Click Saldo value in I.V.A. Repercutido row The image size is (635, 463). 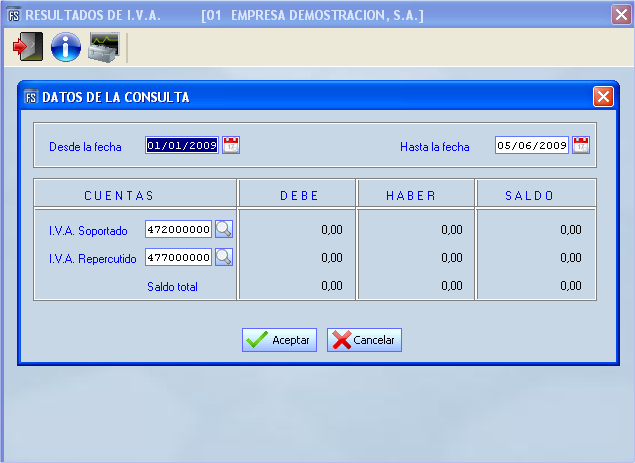pyautogui.click(x=571, y=258)
